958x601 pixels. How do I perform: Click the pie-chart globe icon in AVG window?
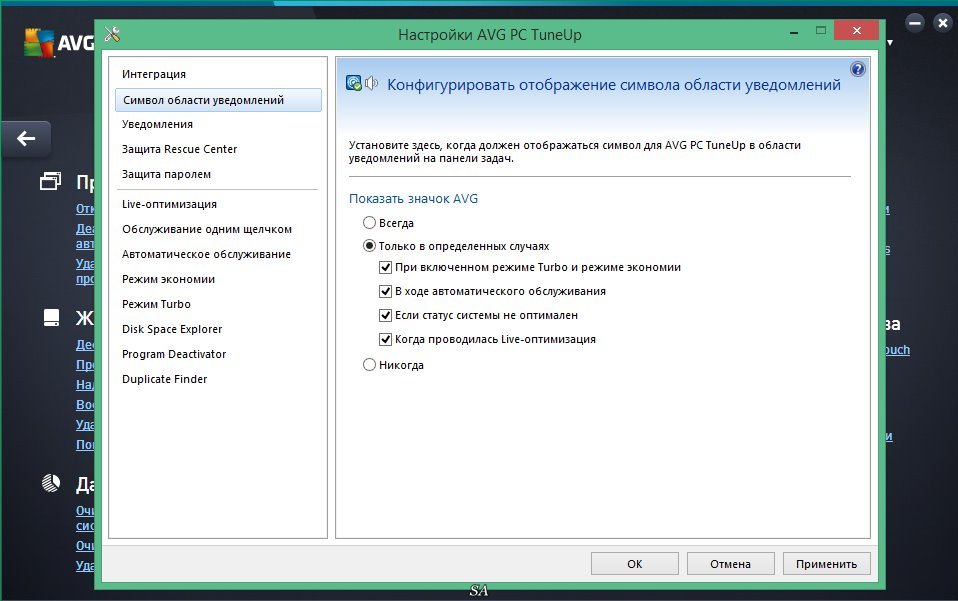pos(51,483)
